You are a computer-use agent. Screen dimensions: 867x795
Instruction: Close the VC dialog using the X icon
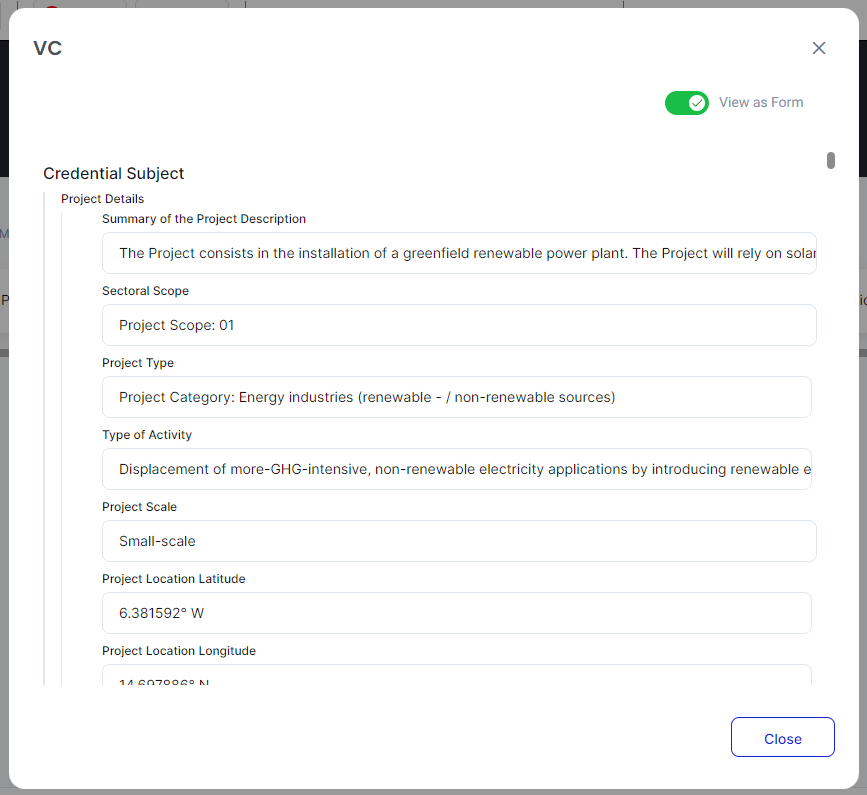[819, 48]
